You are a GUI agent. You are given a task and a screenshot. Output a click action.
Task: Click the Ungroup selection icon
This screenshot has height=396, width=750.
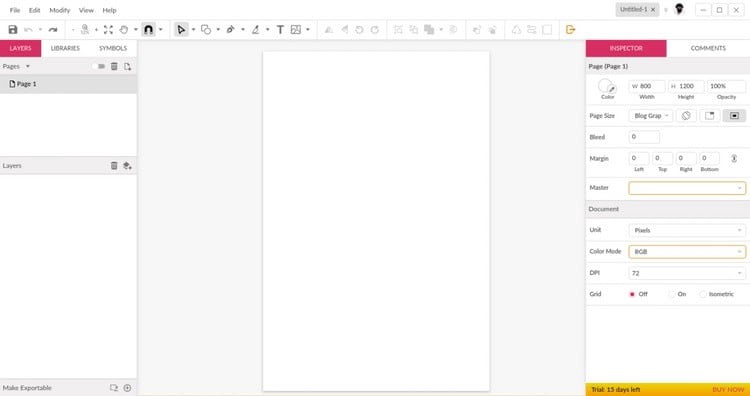tap(413, 30)
